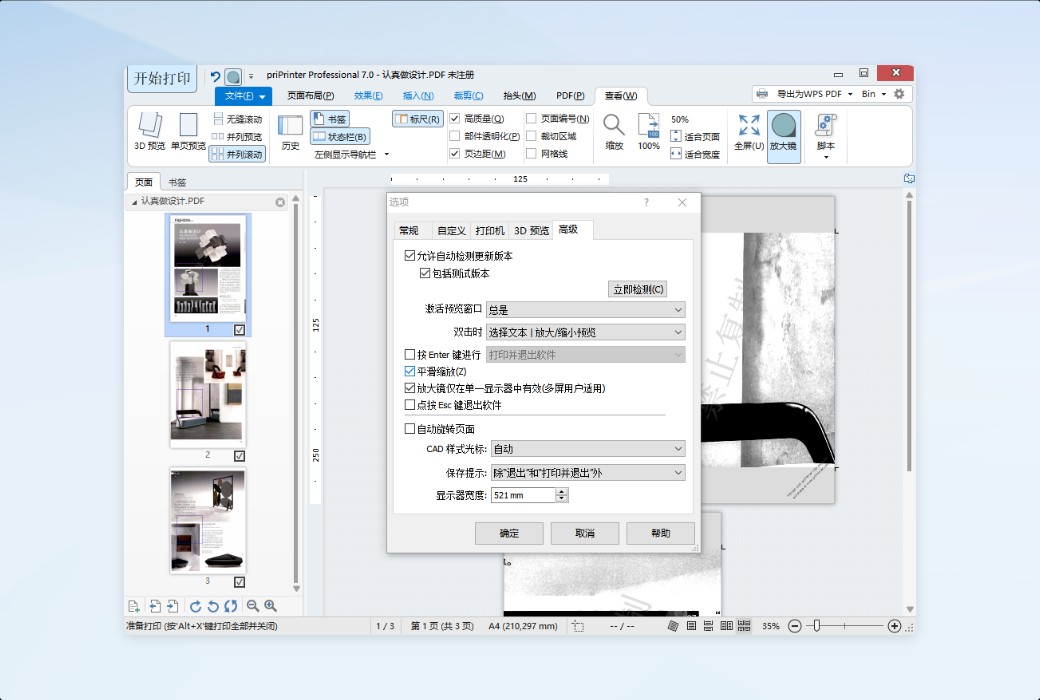
Task: Toggle the 书签 bookmark pane button
Action: [x=330, y=119]
